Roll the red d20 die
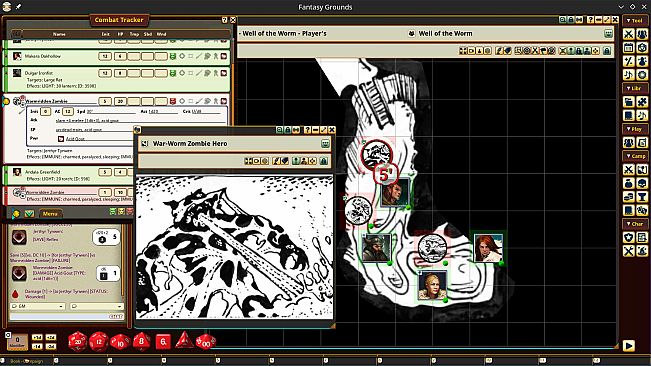 pyautogui.click(x=77, y=342)
